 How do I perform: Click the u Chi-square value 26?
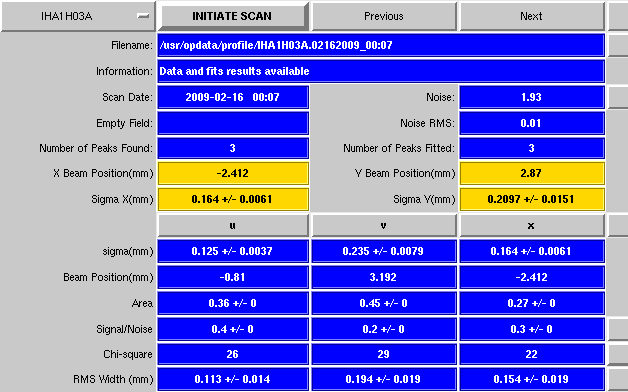[x=233, y=354]
